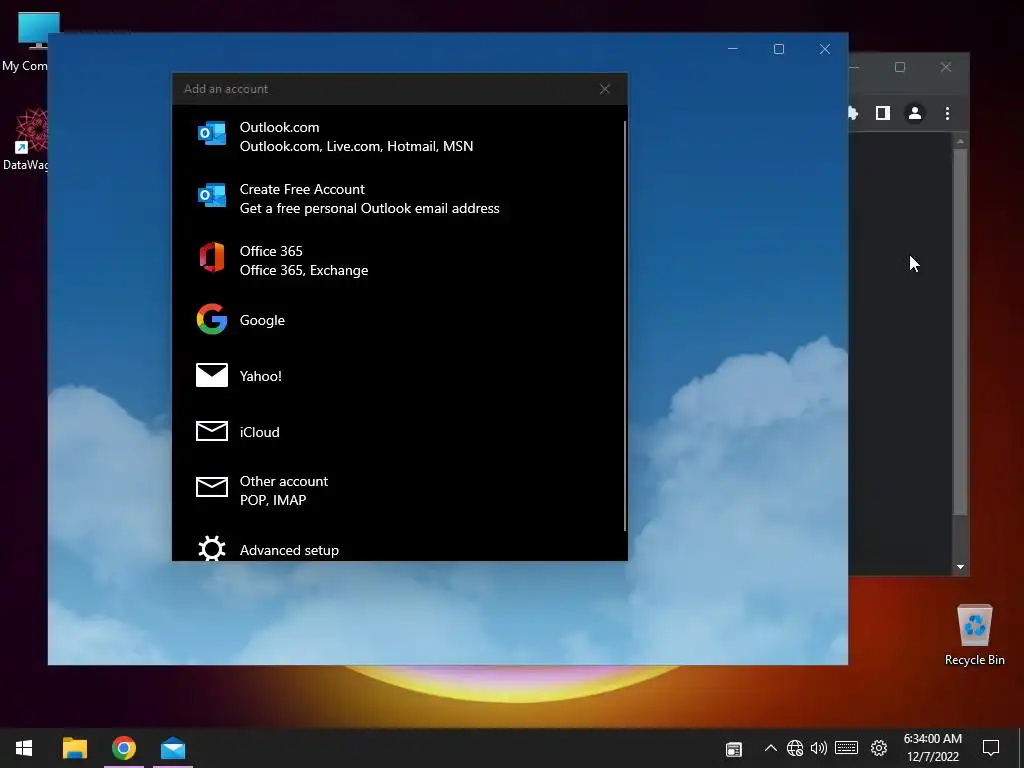This screenshot has height=768, width=1024.
Task: Switch to Mail app in taskbar
Action: pos(173,748)
